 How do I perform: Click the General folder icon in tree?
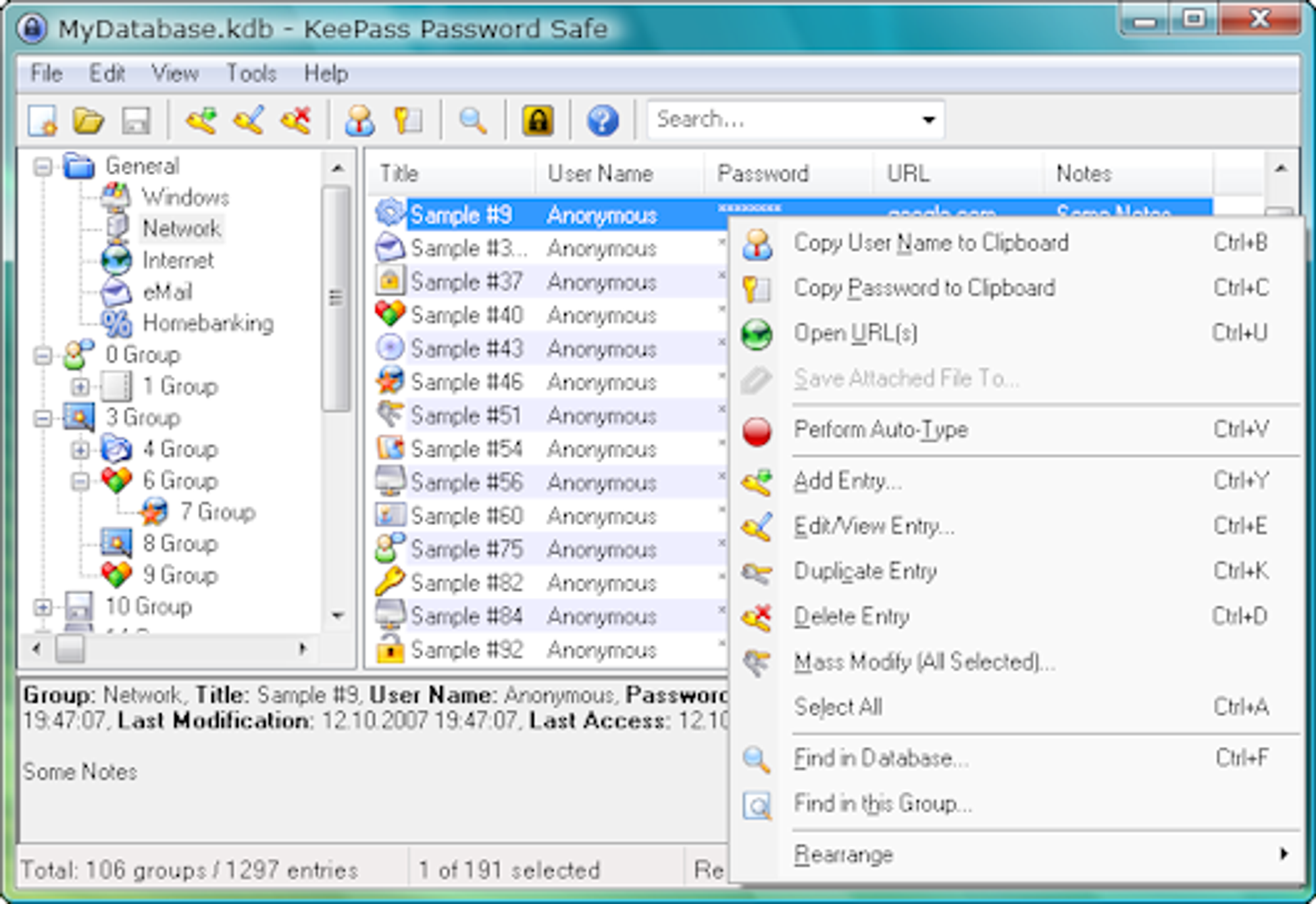tap(79, 166)
